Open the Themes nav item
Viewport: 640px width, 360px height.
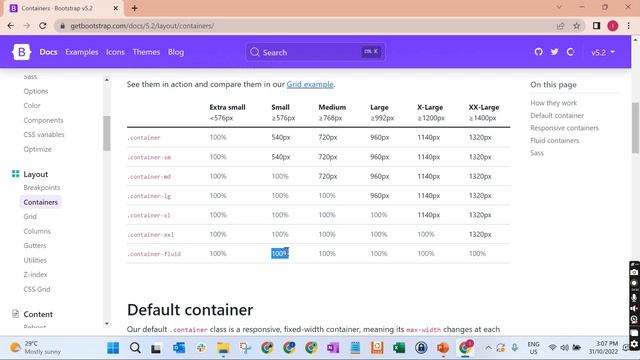pos(146,52)
